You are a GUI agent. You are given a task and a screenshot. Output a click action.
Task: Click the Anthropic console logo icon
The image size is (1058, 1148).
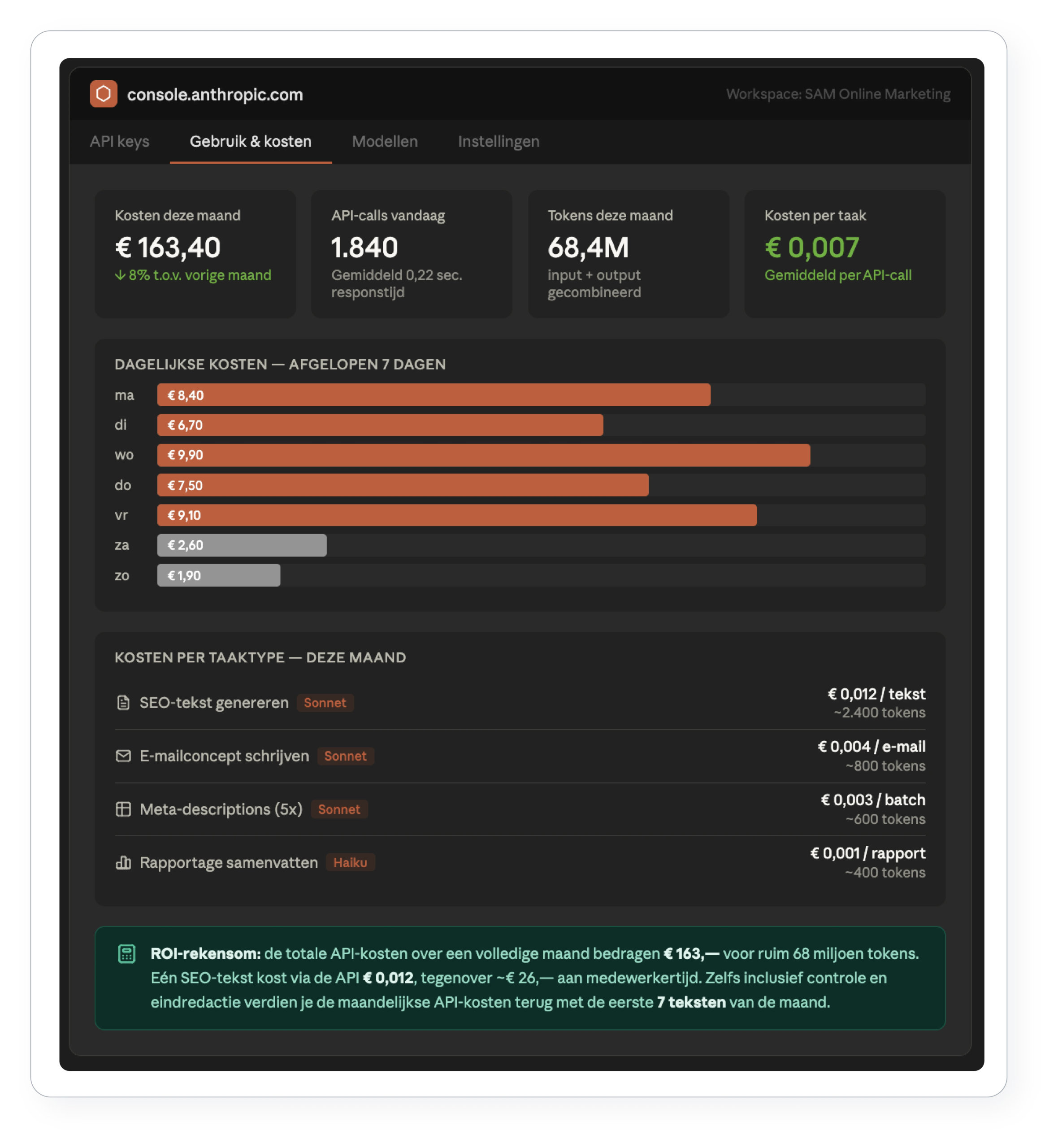104,94
